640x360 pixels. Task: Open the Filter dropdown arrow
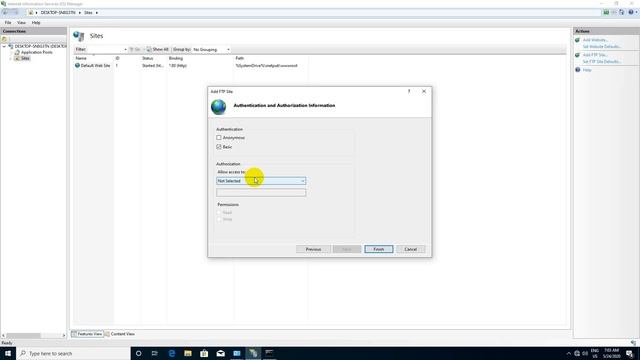point(125,49)
